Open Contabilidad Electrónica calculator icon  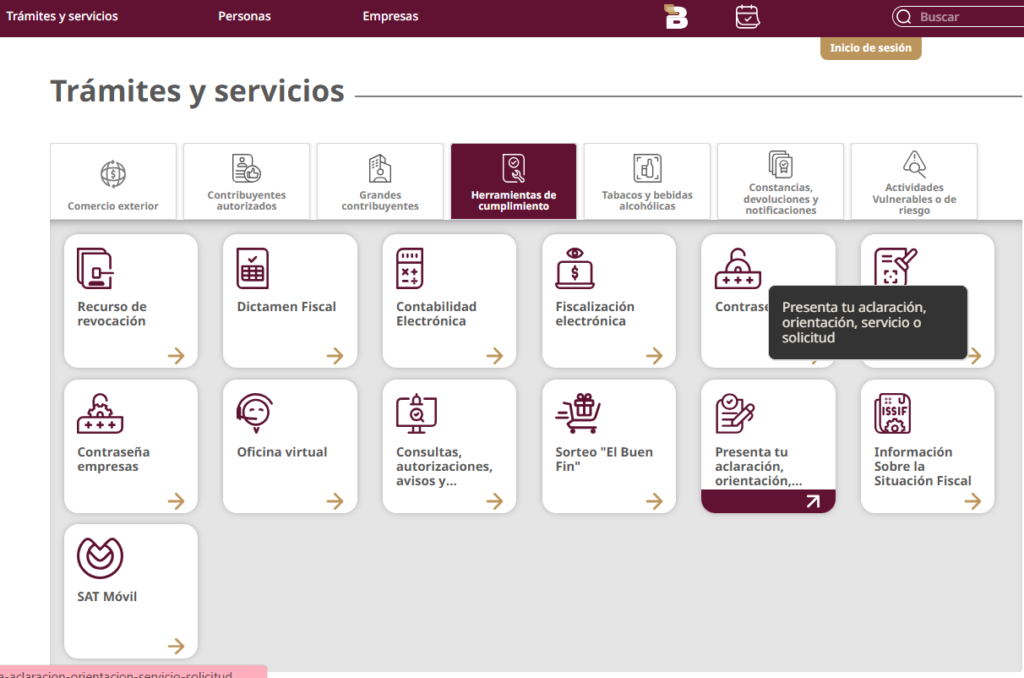(409, 268)
